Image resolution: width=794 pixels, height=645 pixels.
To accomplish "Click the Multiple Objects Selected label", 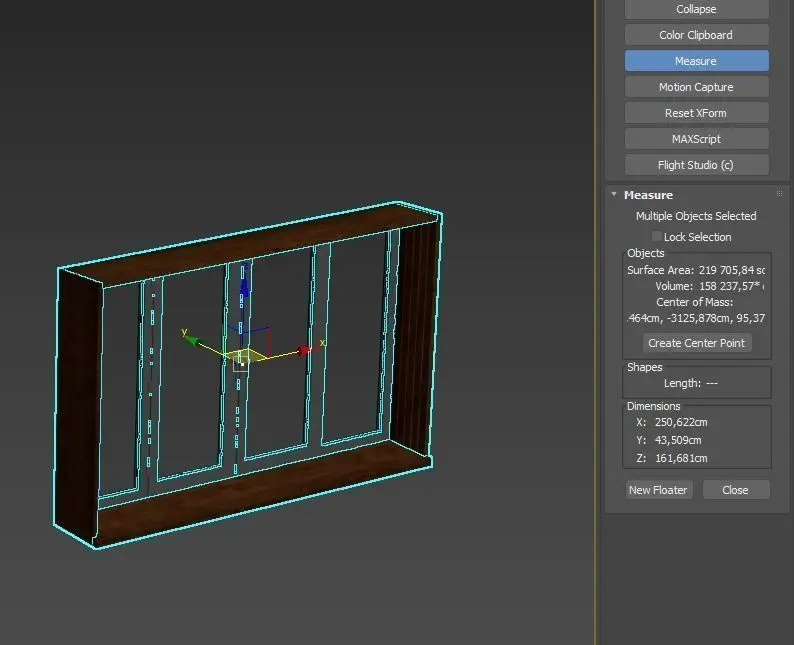I will [696, 216].
